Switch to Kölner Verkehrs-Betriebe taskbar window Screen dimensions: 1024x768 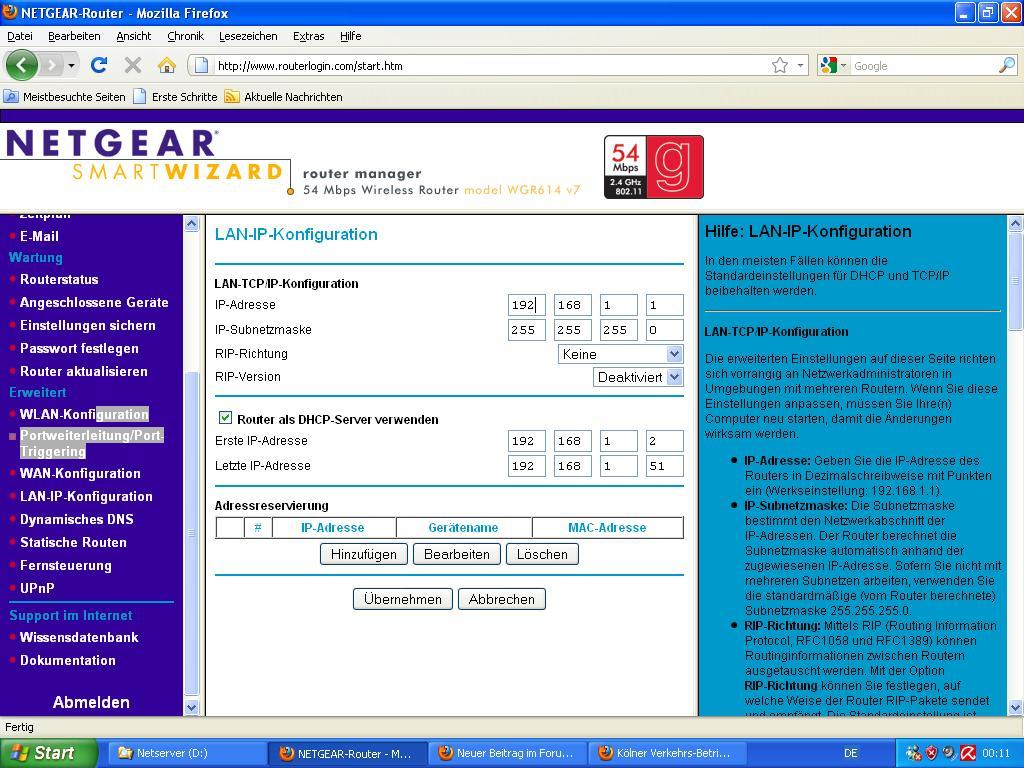pyautogui.click(x=666, y=753)
